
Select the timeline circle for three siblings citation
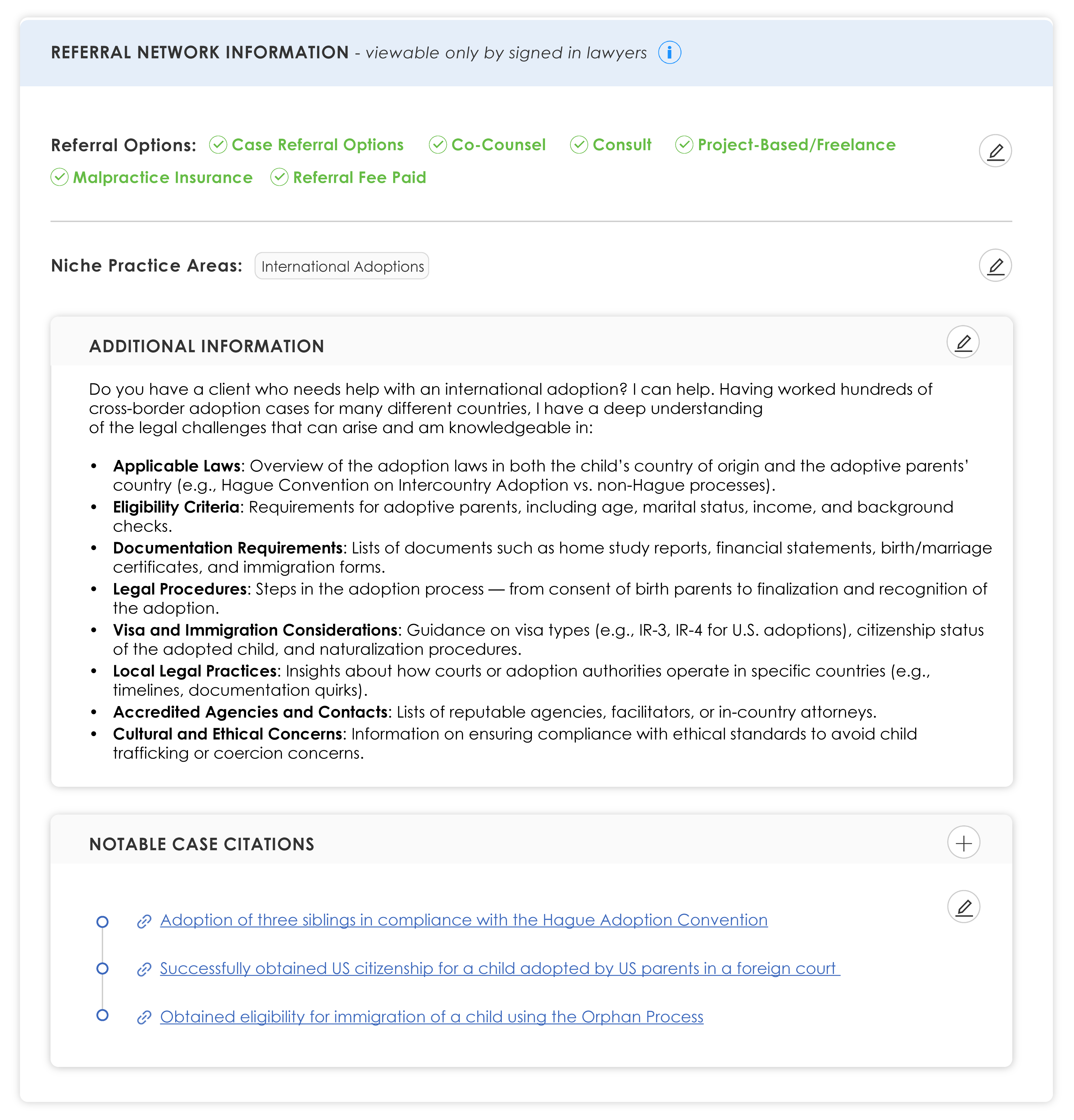pyautogui.click(x=102, y=921)
